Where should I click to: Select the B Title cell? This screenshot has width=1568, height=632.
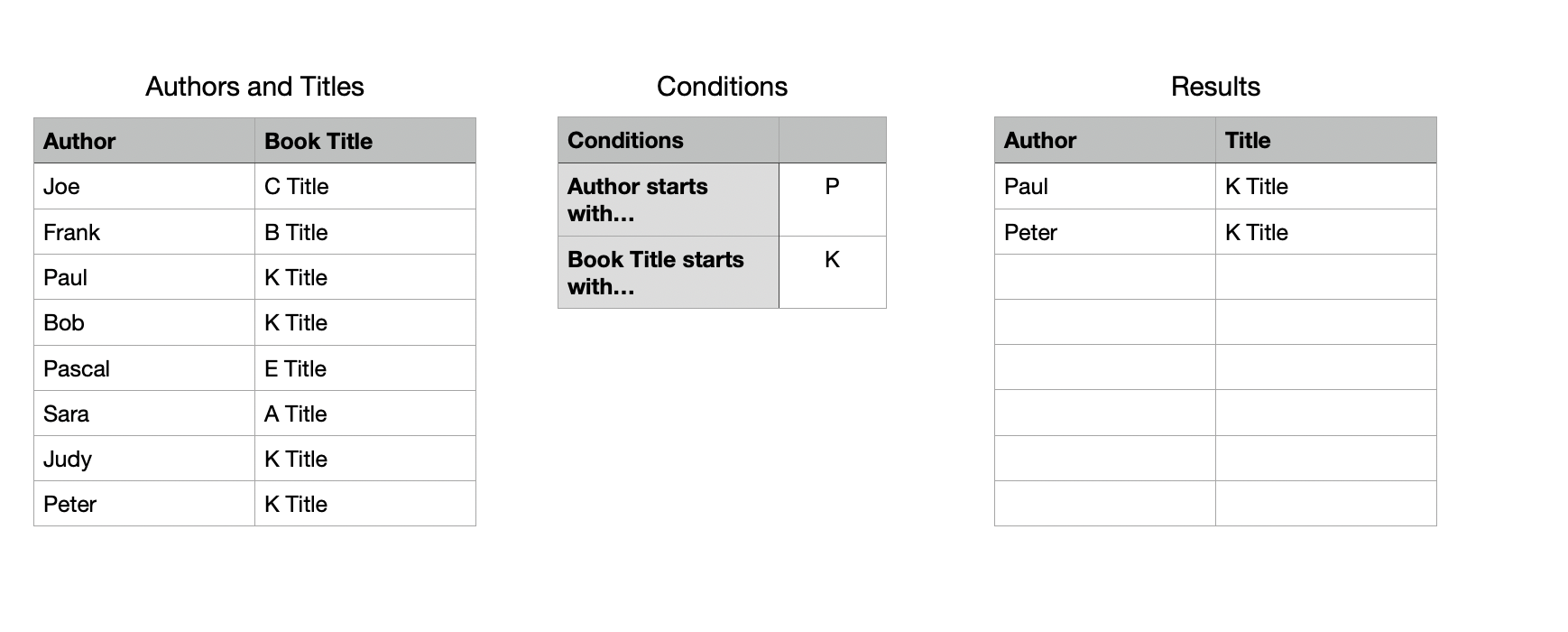tap(365, 232)
